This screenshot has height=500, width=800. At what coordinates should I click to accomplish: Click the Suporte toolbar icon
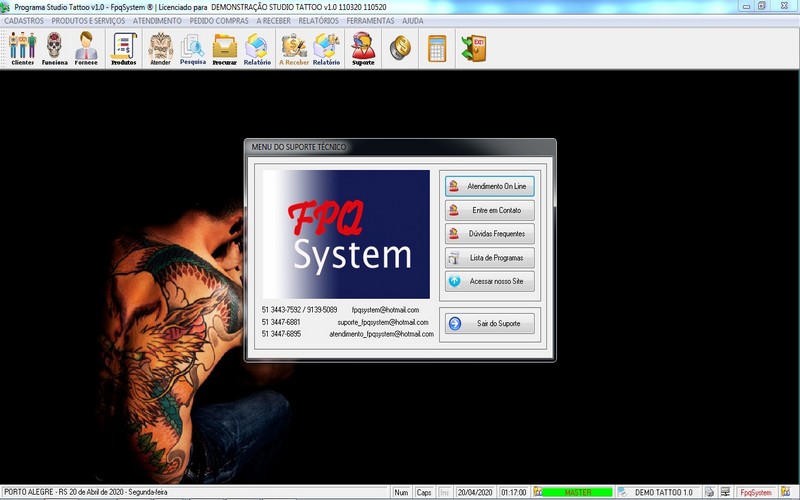coord(363,48)
